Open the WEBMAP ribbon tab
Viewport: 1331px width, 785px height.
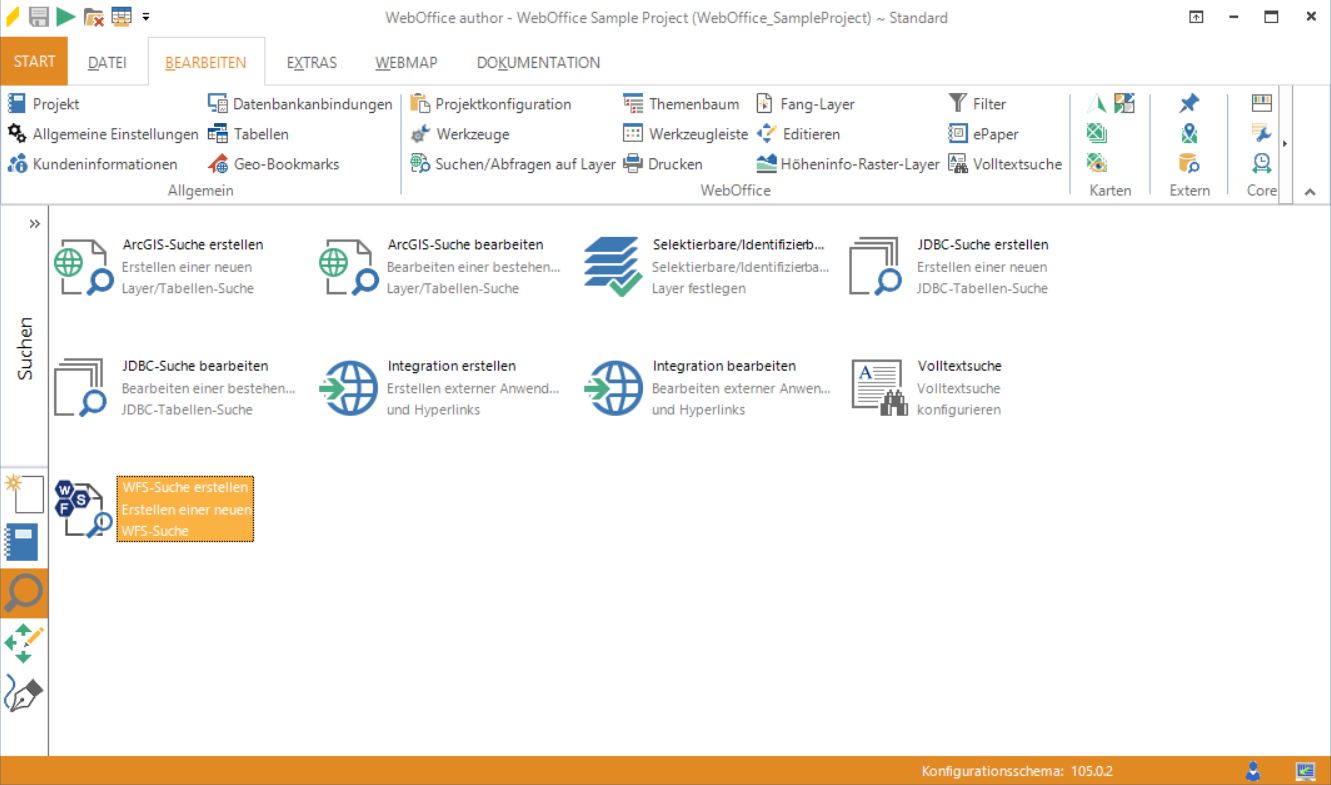(405, 61)
